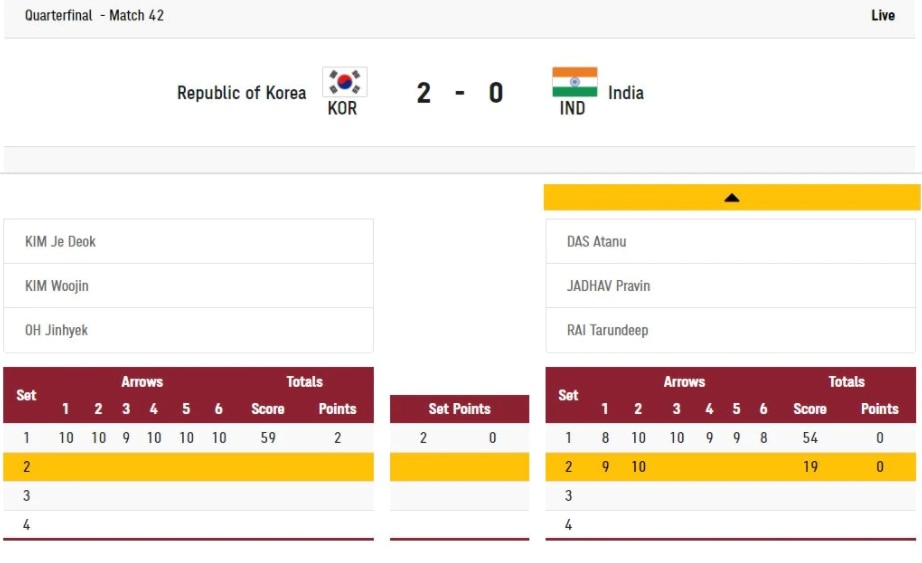Select India's highlighted set 2 row
922x563 pixels.
click(732, 467)
